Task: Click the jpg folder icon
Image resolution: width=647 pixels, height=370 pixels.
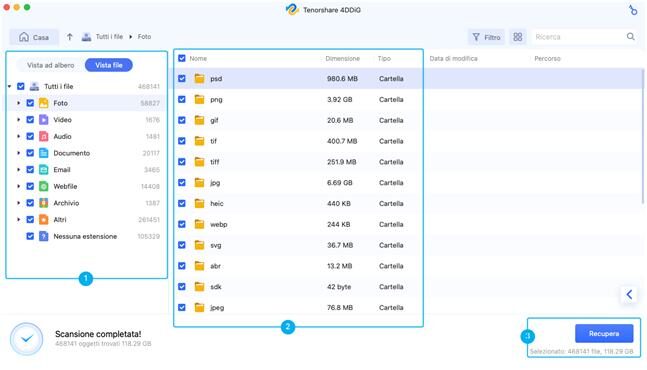Action: tap(199, 182)
